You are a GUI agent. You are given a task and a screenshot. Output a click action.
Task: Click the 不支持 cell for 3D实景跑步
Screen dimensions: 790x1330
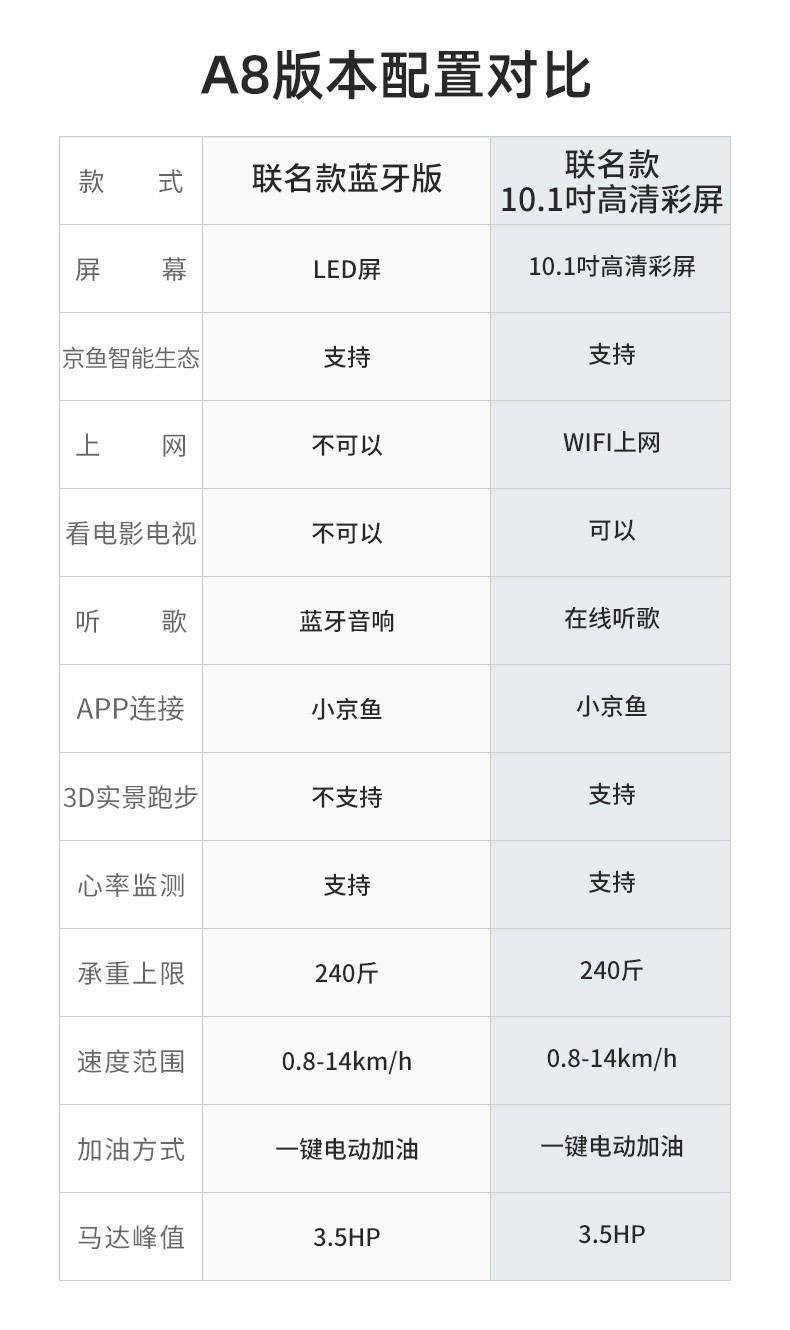347,797
